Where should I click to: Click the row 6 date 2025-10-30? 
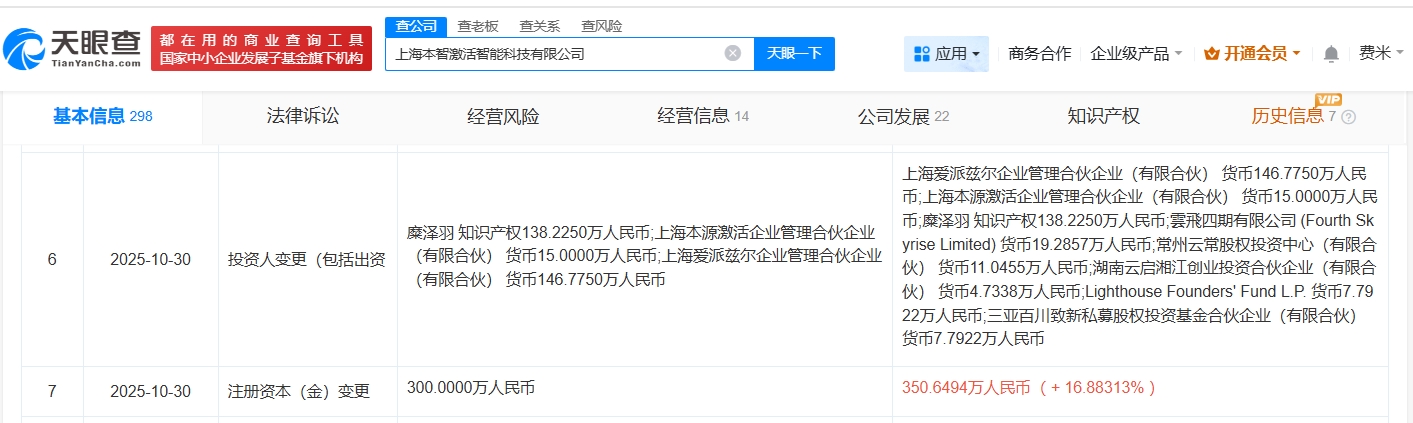coord(150,260)
